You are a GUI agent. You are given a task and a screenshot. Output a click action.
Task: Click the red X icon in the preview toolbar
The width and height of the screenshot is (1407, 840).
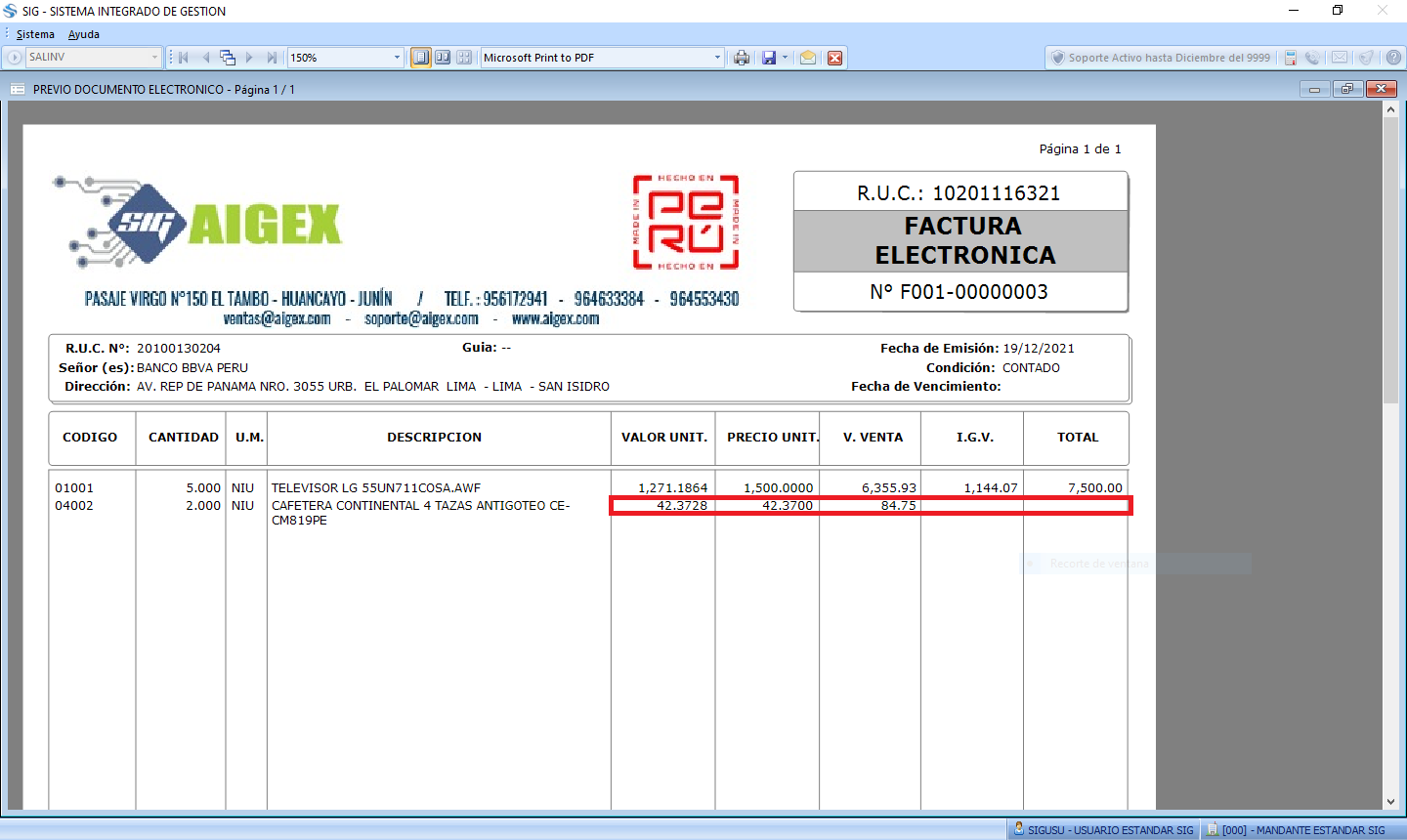click(x=835, y=58)
